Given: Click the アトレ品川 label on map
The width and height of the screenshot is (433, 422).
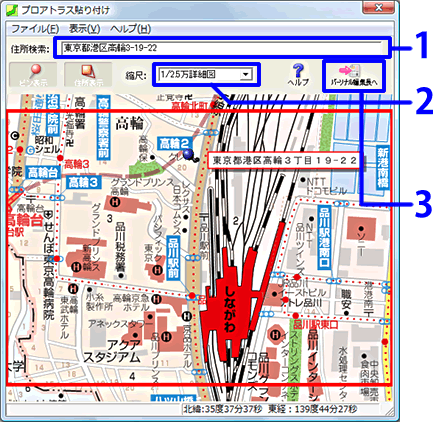Looking at the screenshot, I should [301, 303].
